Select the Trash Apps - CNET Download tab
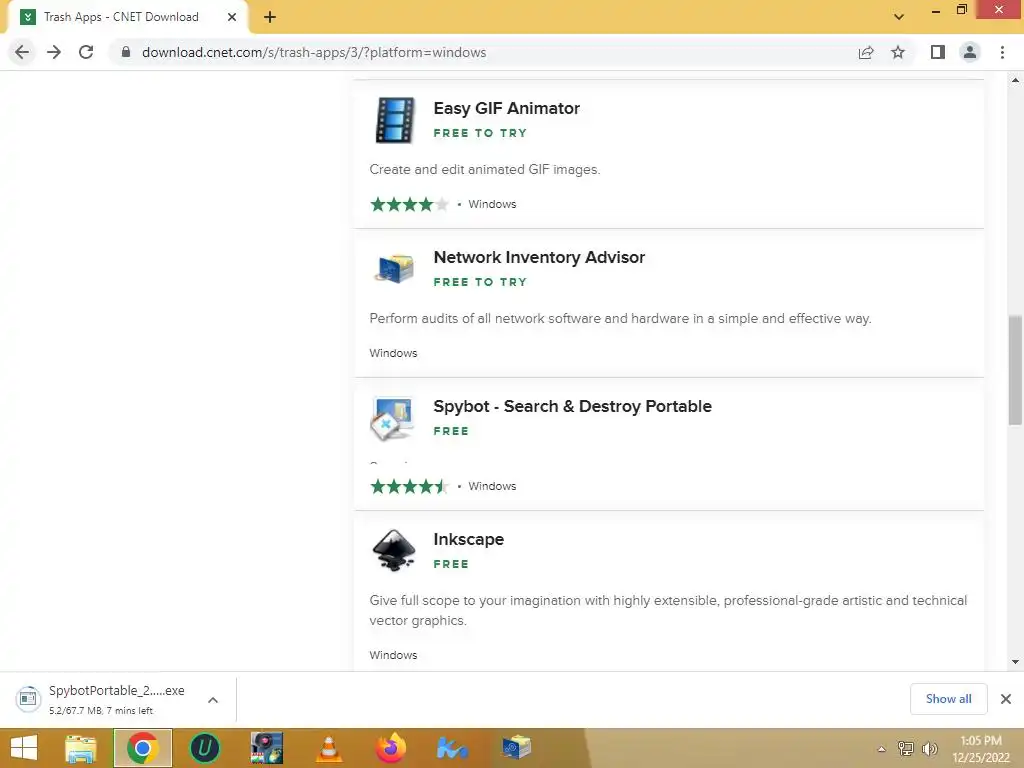 tap(127, 17)
